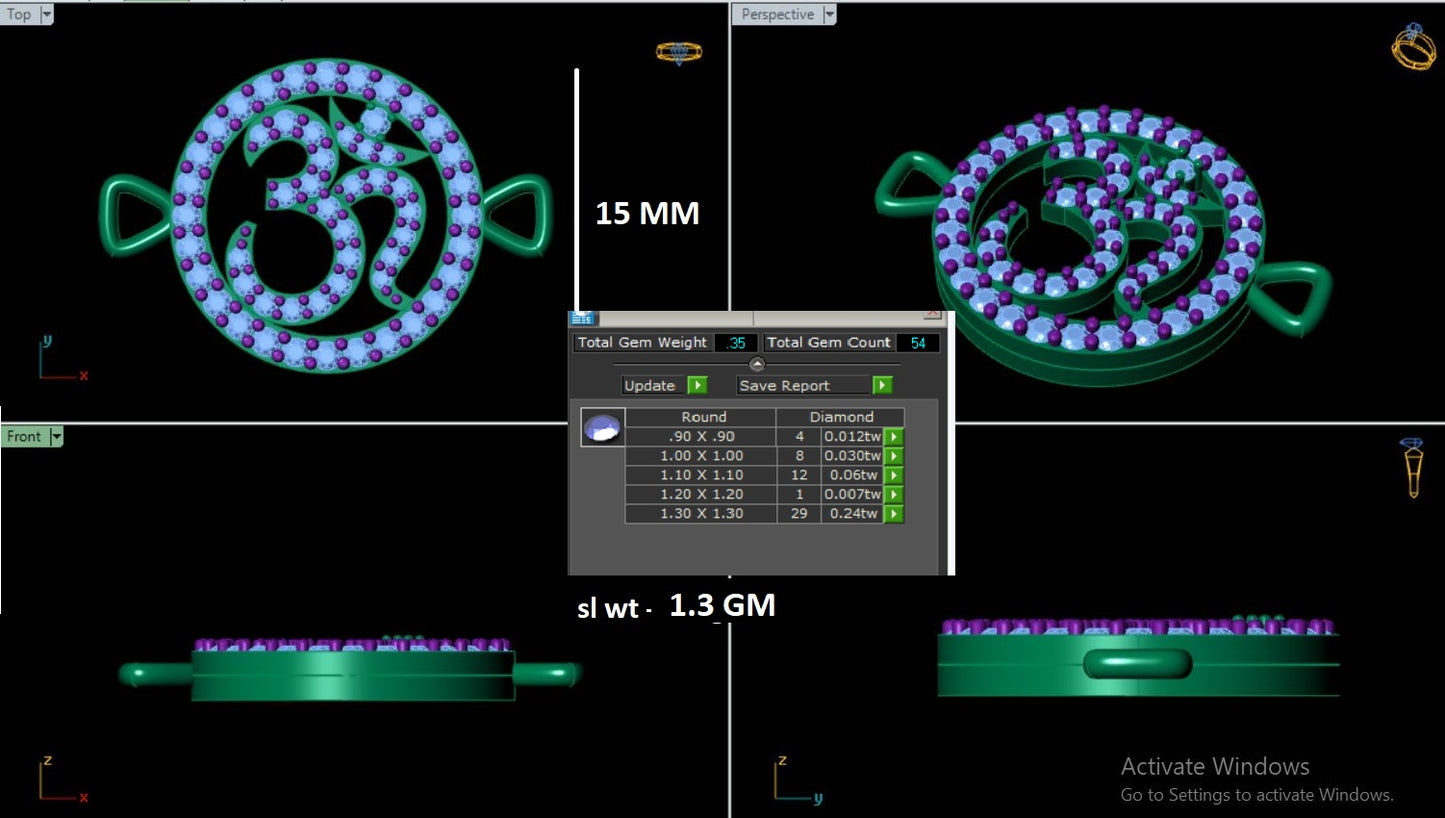1445x818 pixels.
Task: Select the Front viewport label
Action: [24, 436]
